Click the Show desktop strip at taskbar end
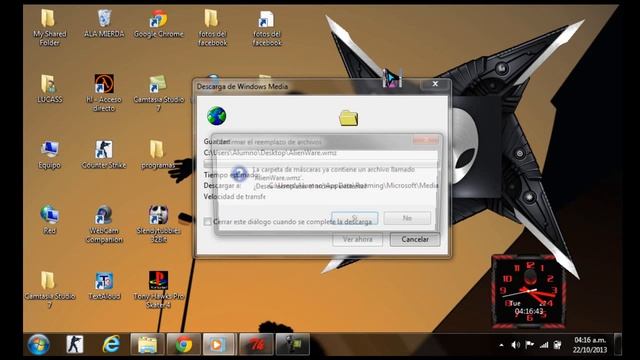Screen dimensions: 640x360 618,344
